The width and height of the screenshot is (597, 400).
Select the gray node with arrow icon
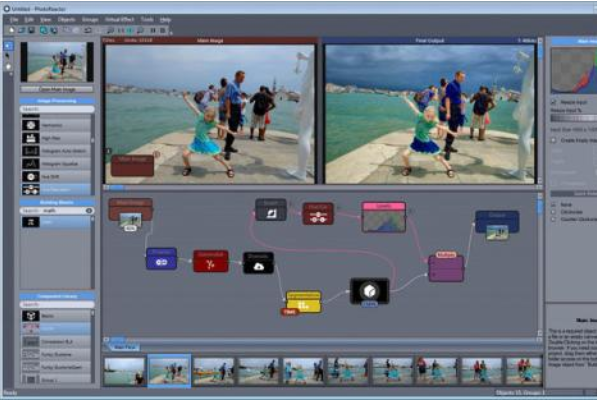pyautogui.click(x=271, y=210)
